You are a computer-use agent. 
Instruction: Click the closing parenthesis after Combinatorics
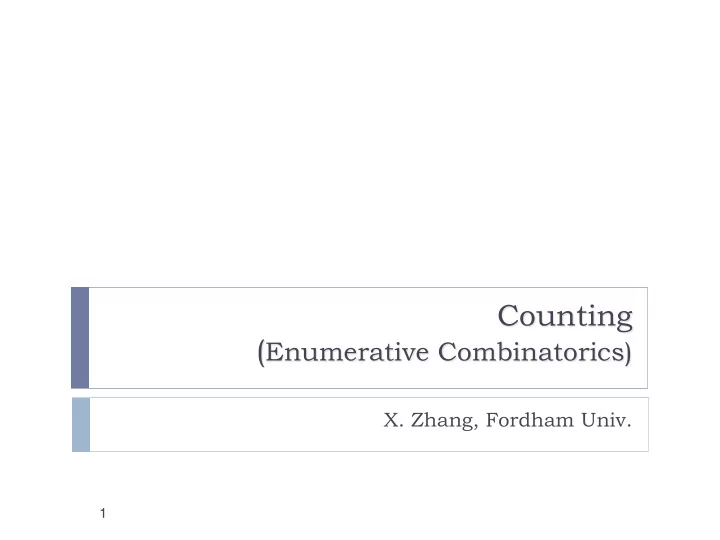628,353
